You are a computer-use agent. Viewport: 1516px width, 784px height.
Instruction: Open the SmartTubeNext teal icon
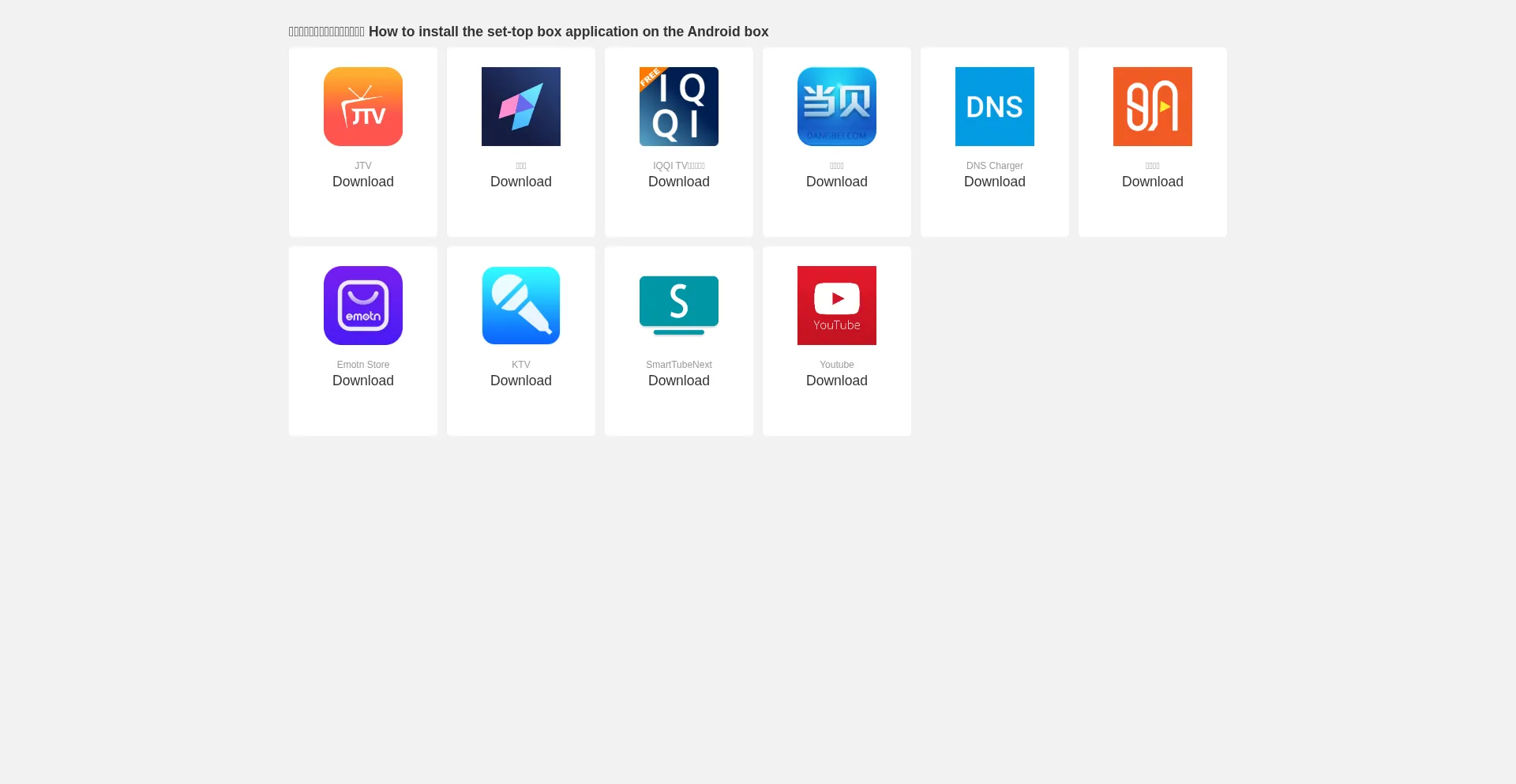pos(679,306)
